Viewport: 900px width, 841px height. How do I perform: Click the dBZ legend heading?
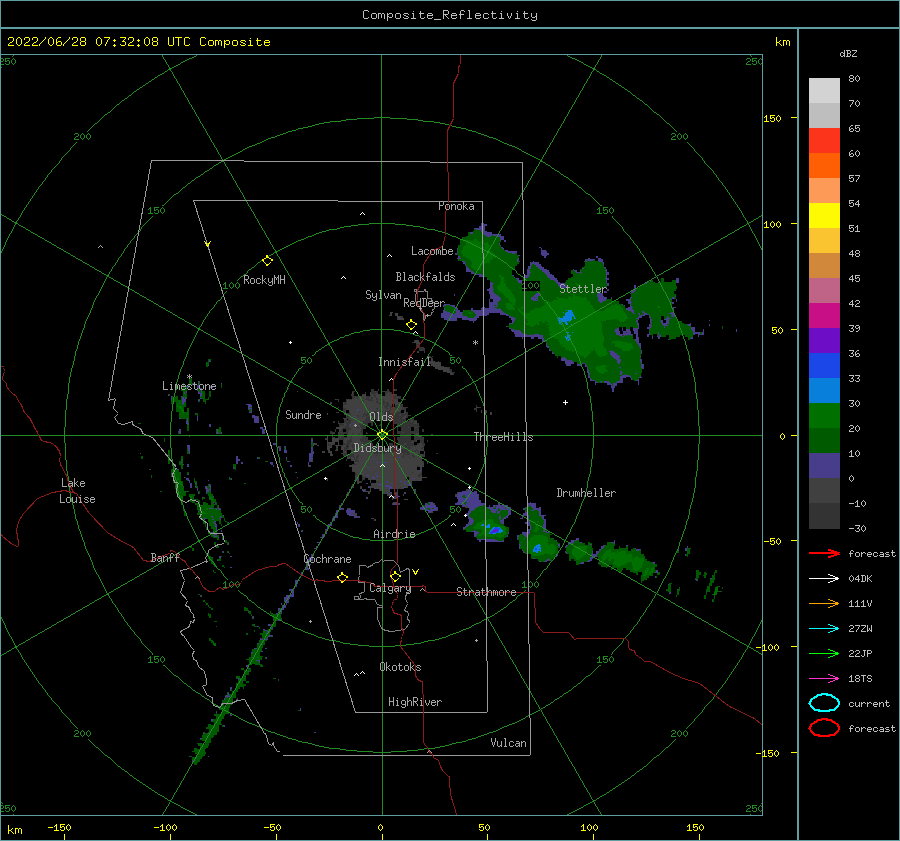848,54
